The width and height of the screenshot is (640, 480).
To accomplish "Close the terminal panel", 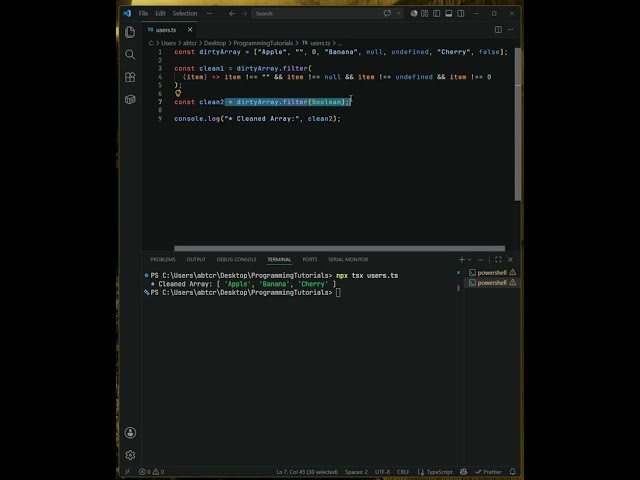I will pyautogui.click(x=510, y=260).
